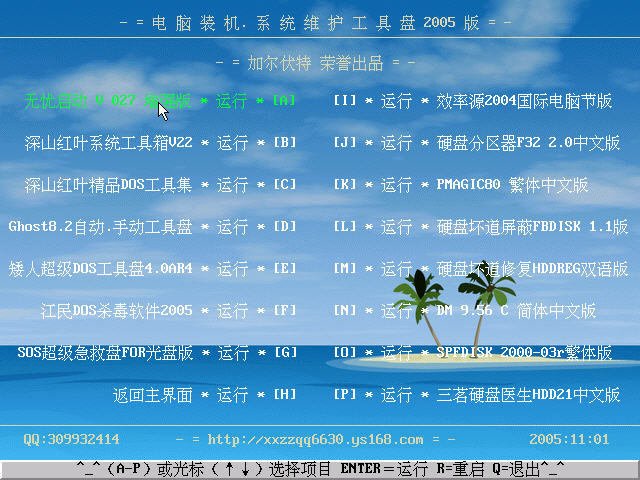
Task: Click the 2005:11:01 date text
Action: point(569,440)
